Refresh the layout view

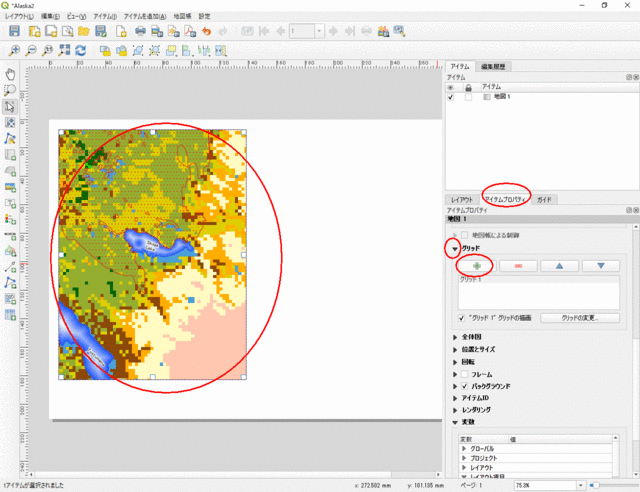pyautogui.click(x=81, y=51)
